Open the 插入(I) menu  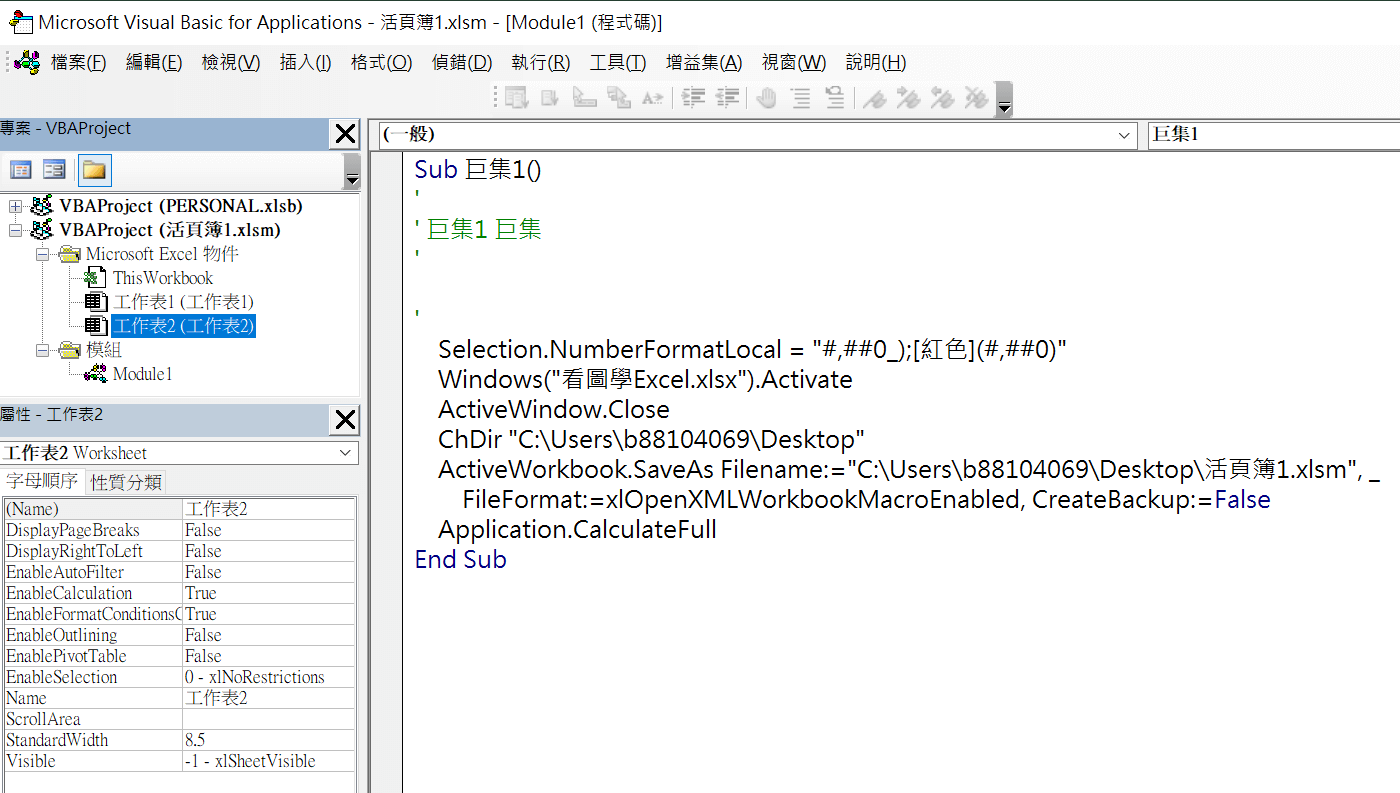point(305,62)
